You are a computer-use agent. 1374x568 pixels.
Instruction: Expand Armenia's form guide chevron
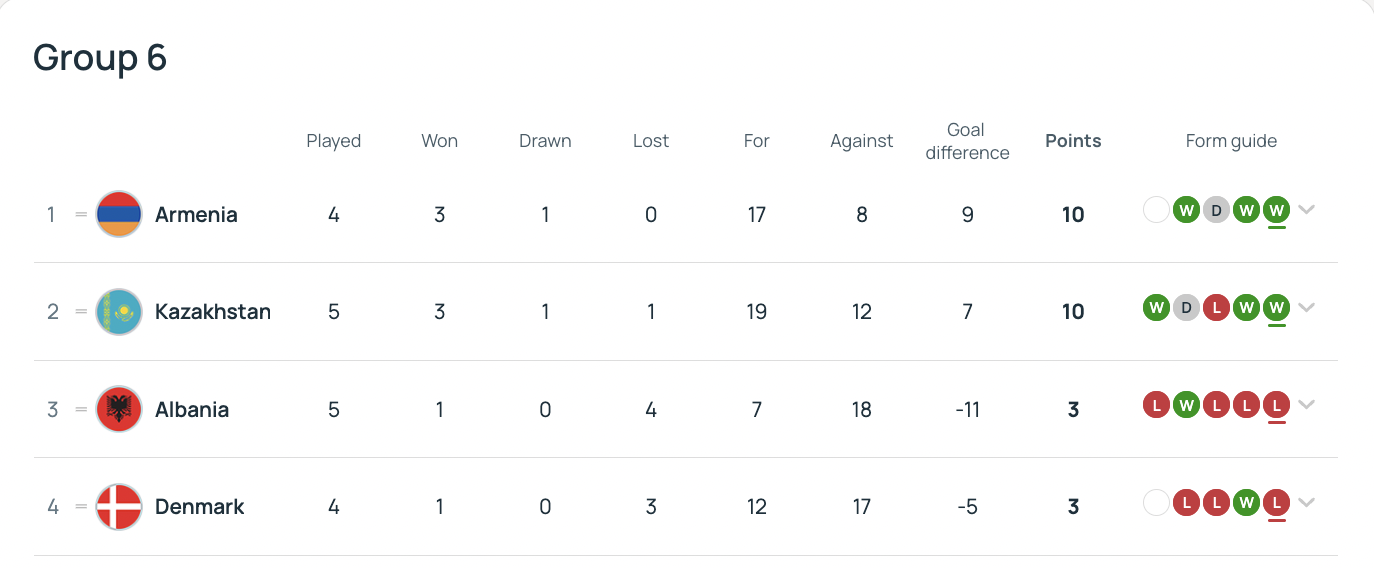coord(1306,210)
